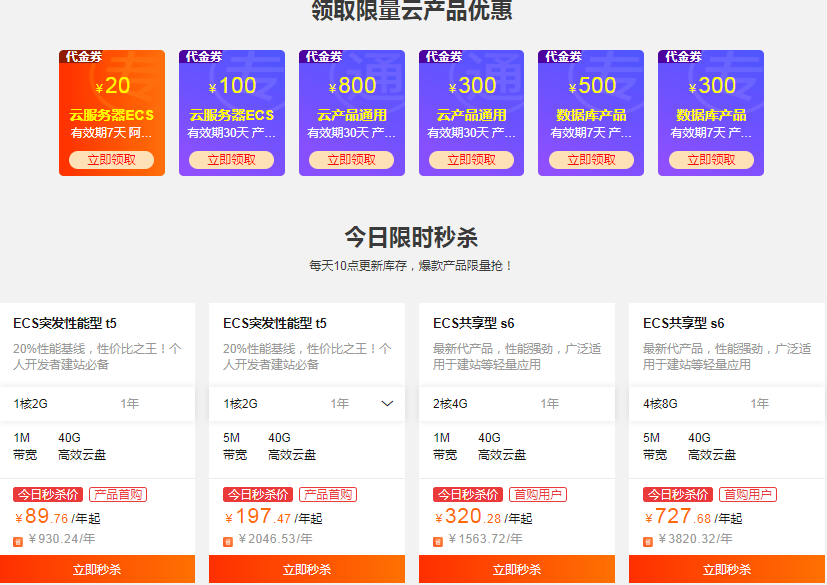Click the ¥89.76 /年起 price
This screenshot has height=585, width=827.
pos(57,516)
